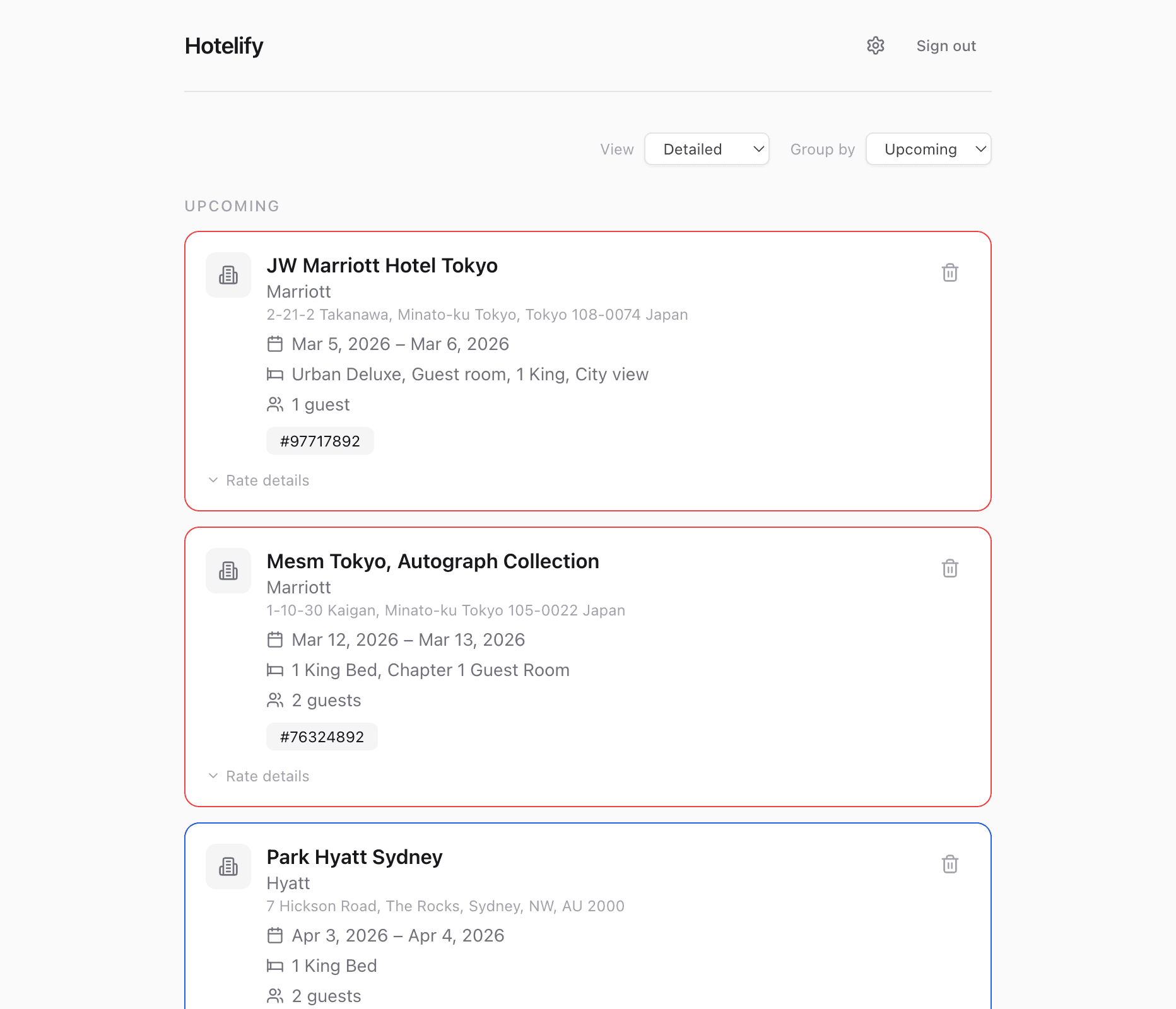Select confirmation number #97717892
The height and width of the screenshot is (1009, 1176).
(x=320, y=441)
